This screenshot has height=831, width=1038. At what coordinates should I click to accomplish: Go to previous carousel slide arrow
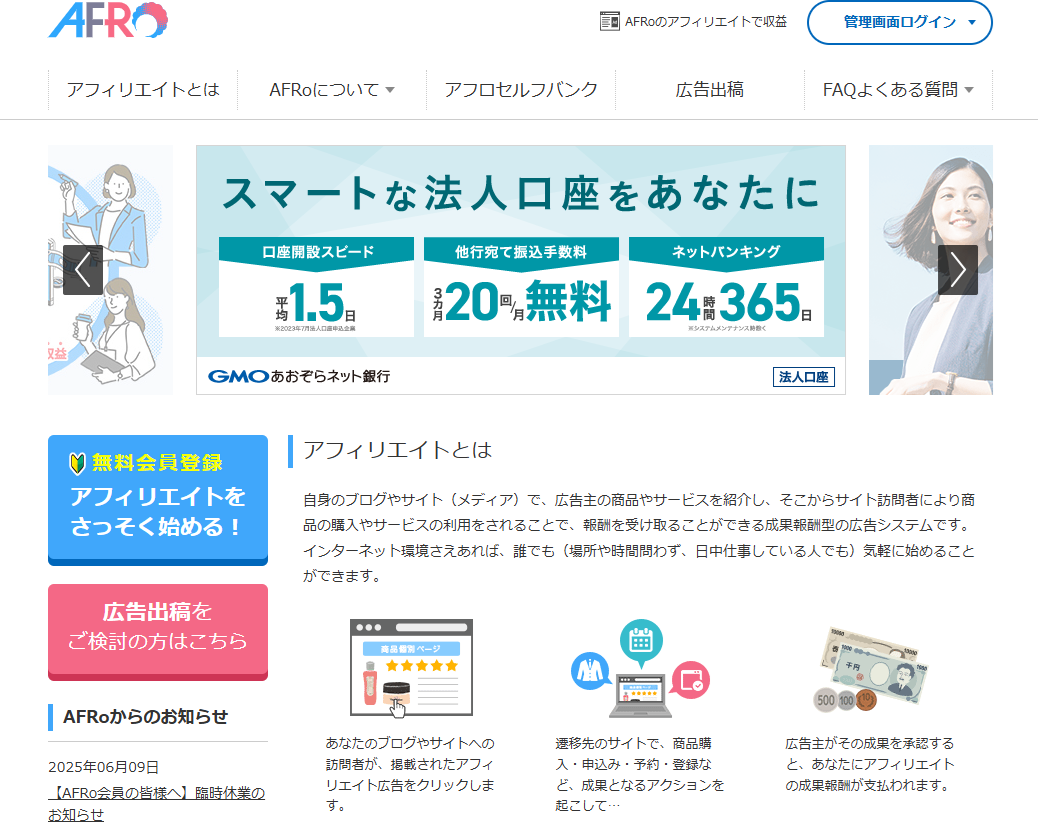[x=82, y=270]
